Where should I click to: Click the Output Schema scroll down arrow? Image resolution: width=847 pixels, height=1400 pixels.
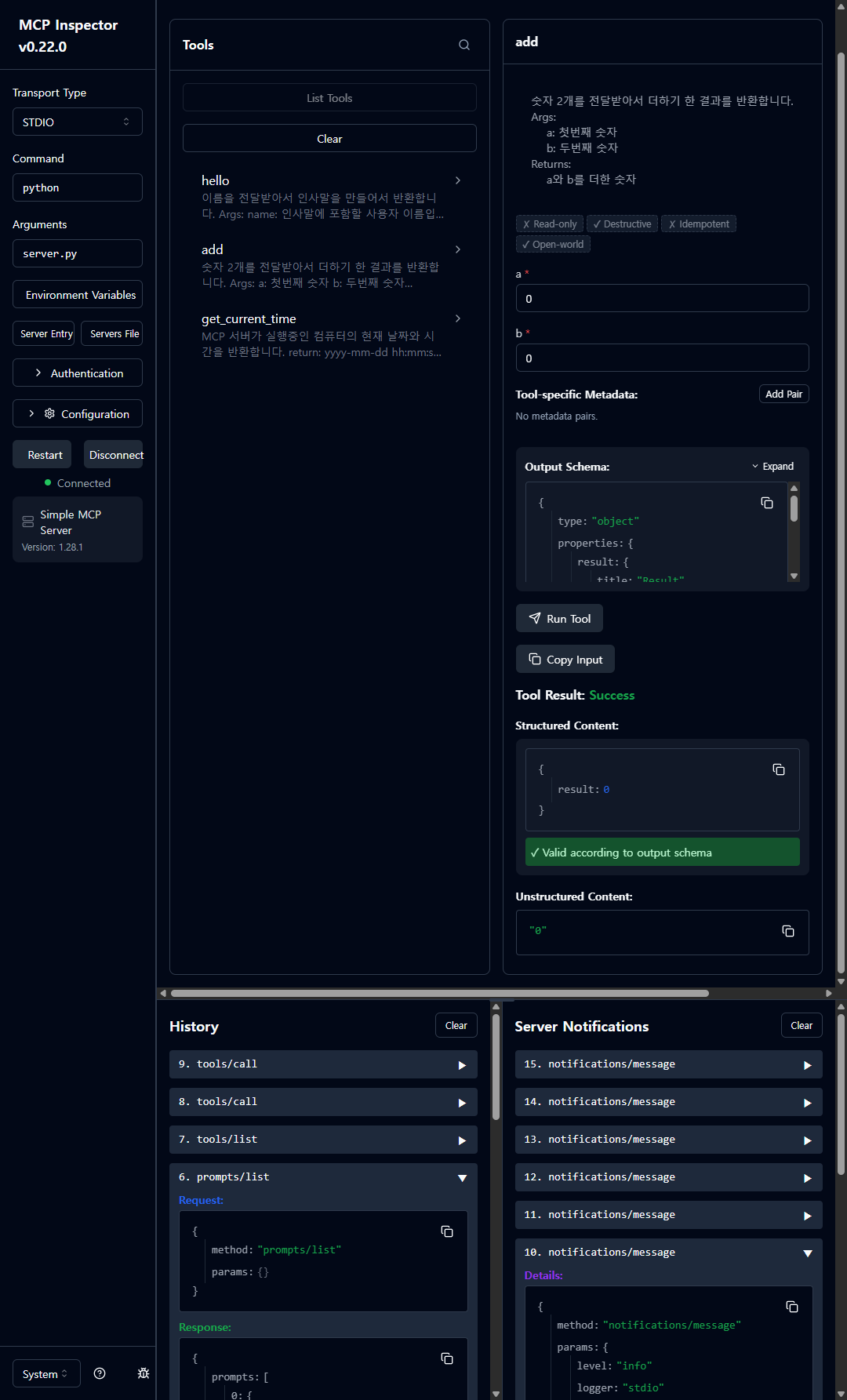794,576
